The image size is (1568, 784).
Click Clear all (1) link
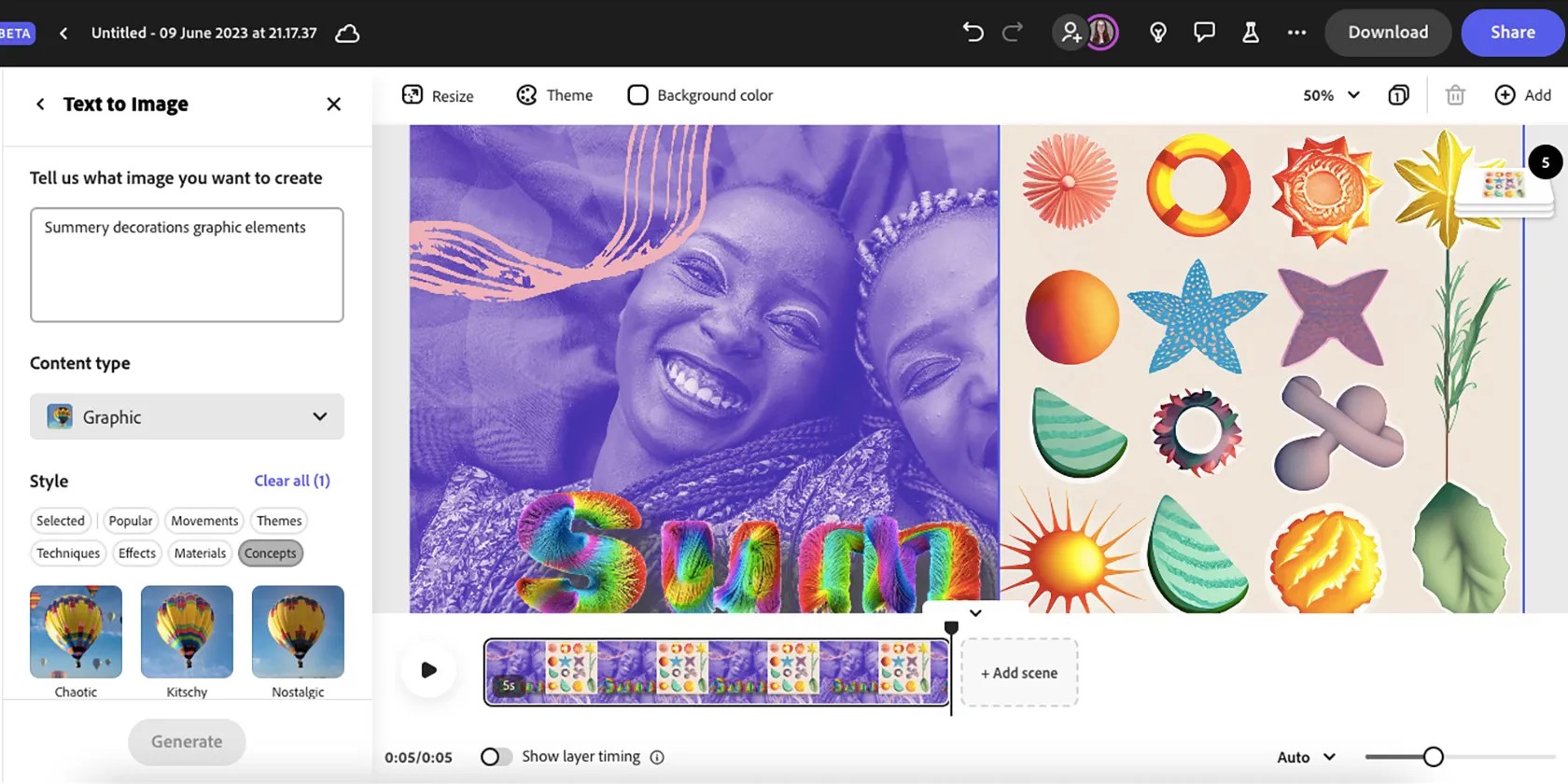pyautogui.click(x=292, y=481)
